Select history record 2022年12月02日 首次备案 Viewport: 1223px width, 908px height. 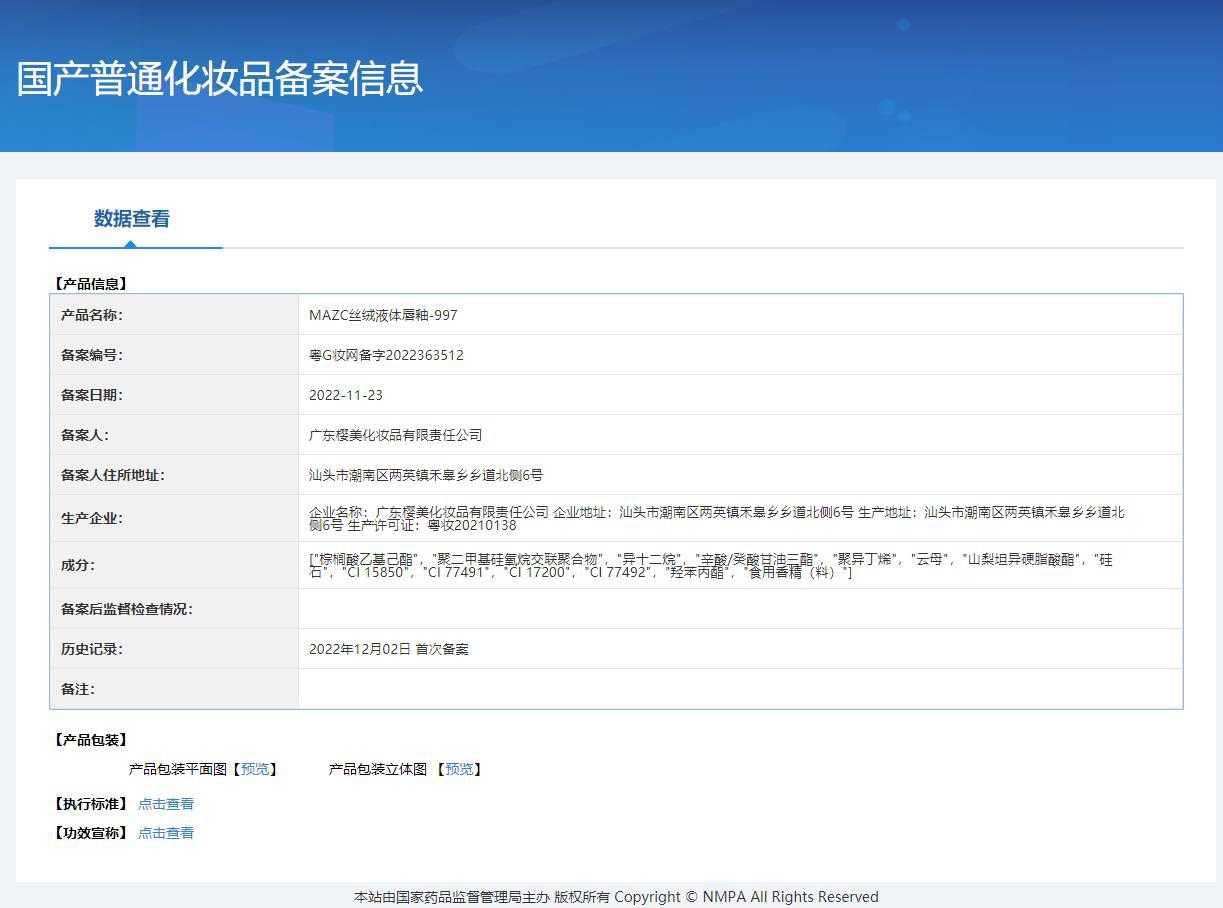click(389, 649)
